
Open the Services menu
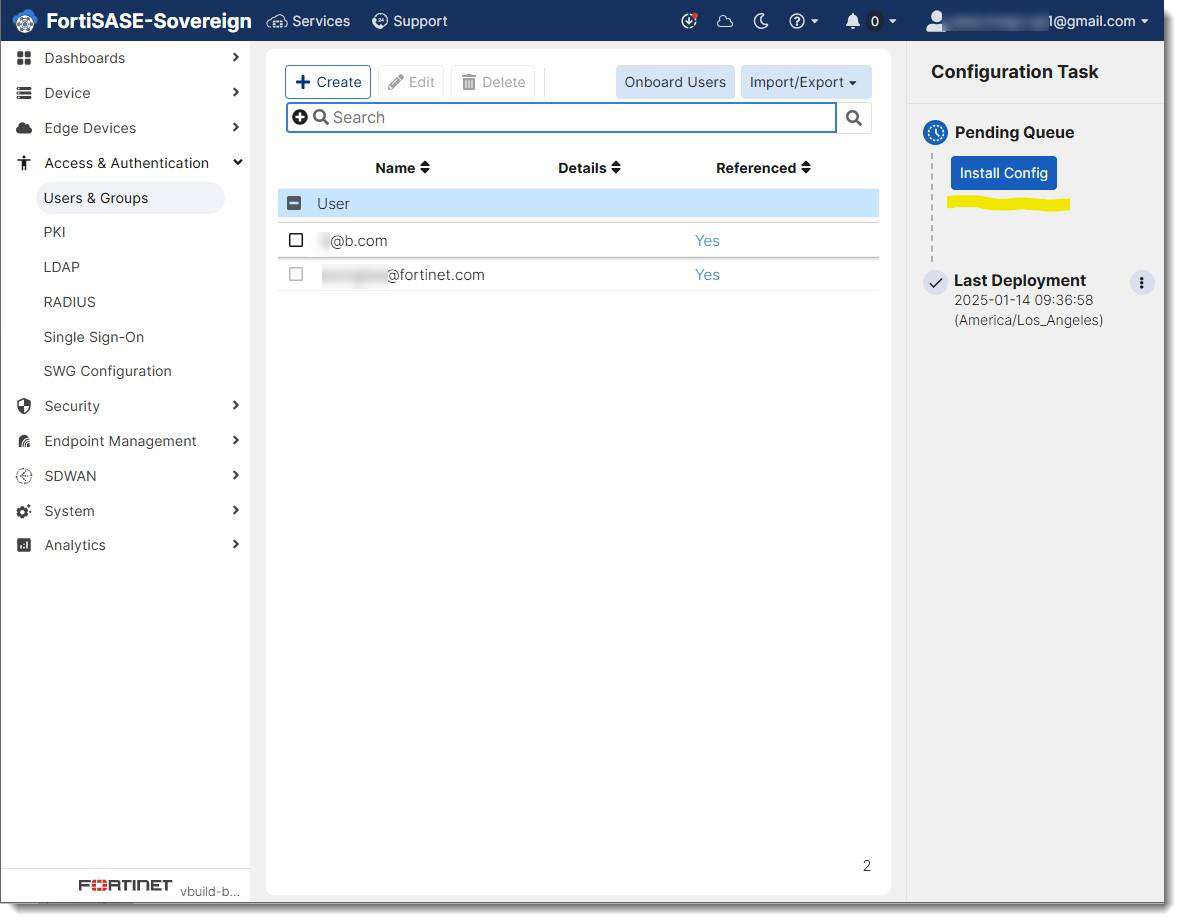coord(309,21)
